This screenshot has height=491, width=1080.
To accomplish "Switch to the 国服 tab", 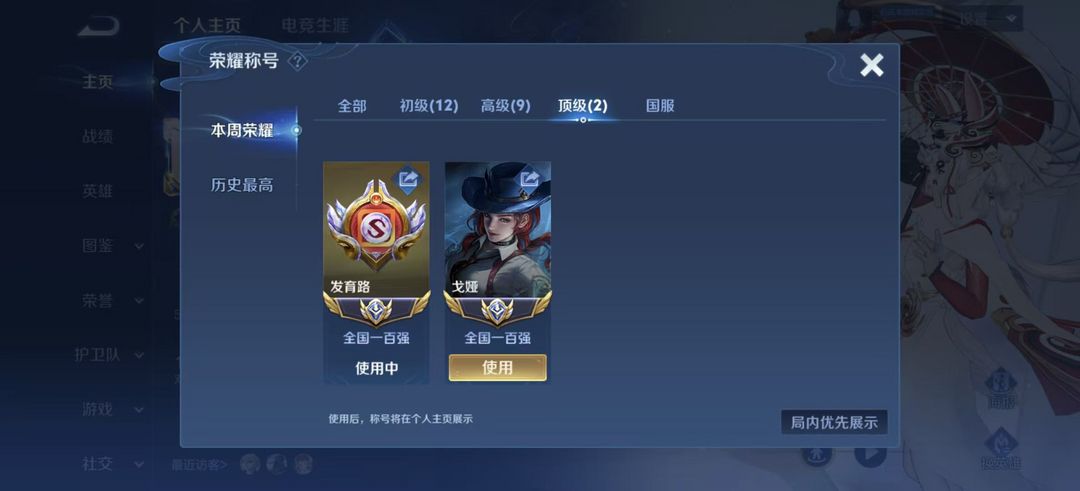I will [660, 105].
